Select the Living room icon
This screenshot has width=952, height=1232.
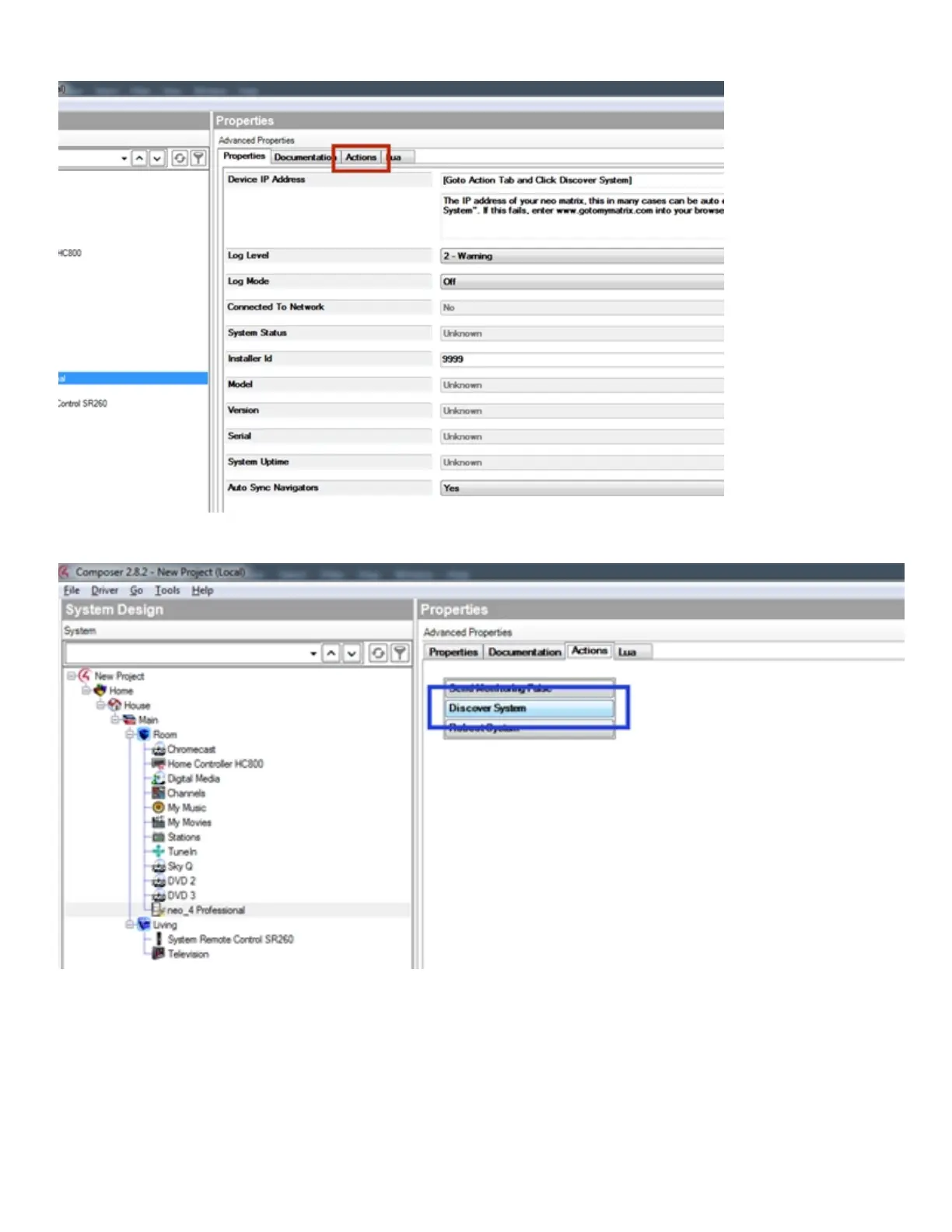click(x=144, y=925)
